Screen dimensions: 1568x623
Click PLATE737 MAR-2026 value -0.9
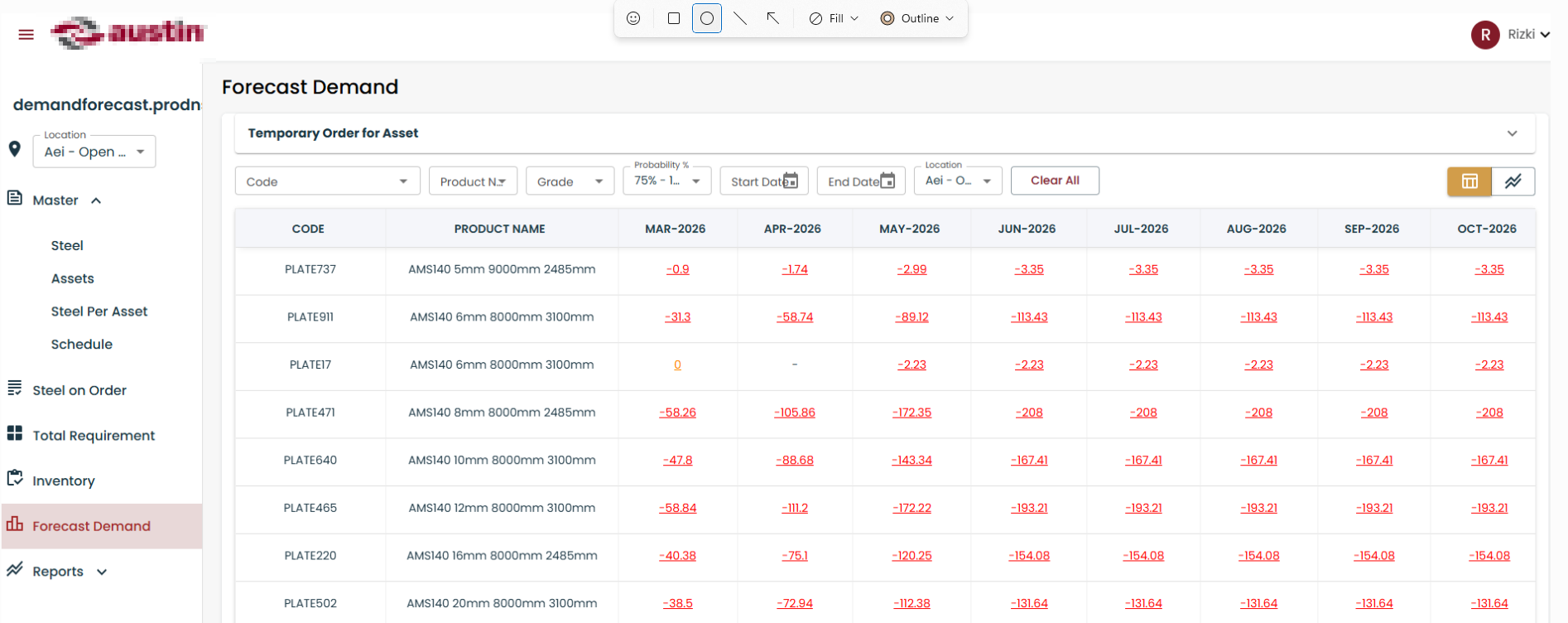coord(677,269)
